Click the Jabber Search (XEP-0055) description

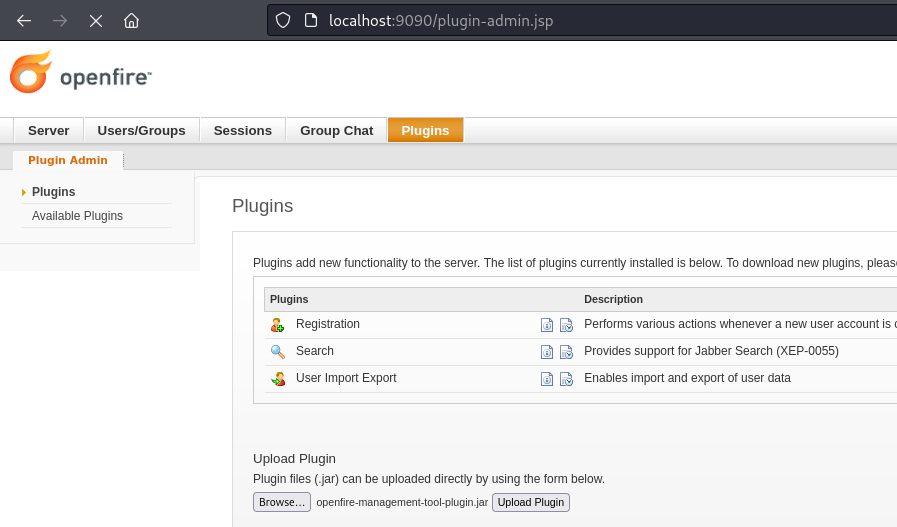(x=711, y=351)
